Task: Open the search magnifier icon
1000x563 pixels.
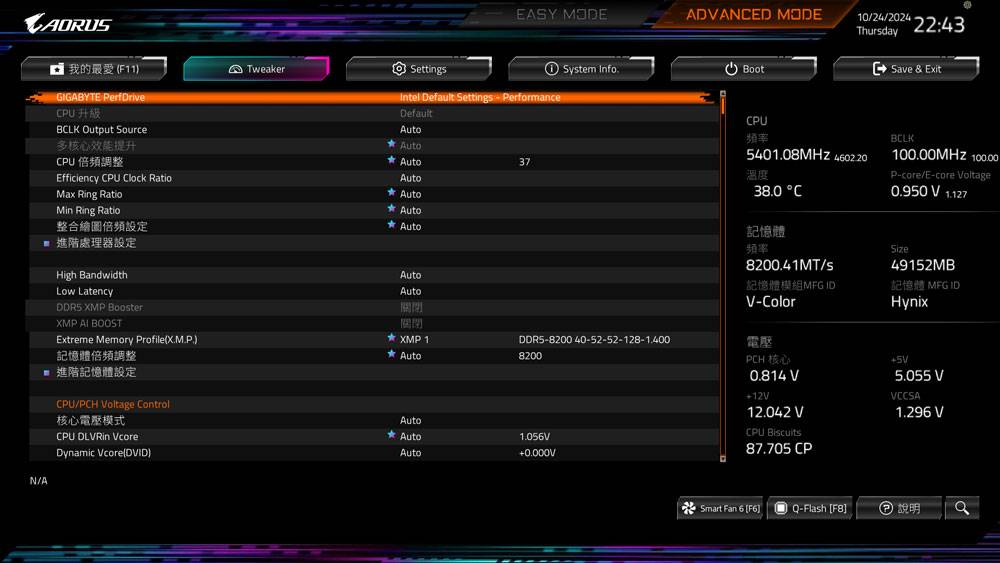Action: tap(962, 508)
